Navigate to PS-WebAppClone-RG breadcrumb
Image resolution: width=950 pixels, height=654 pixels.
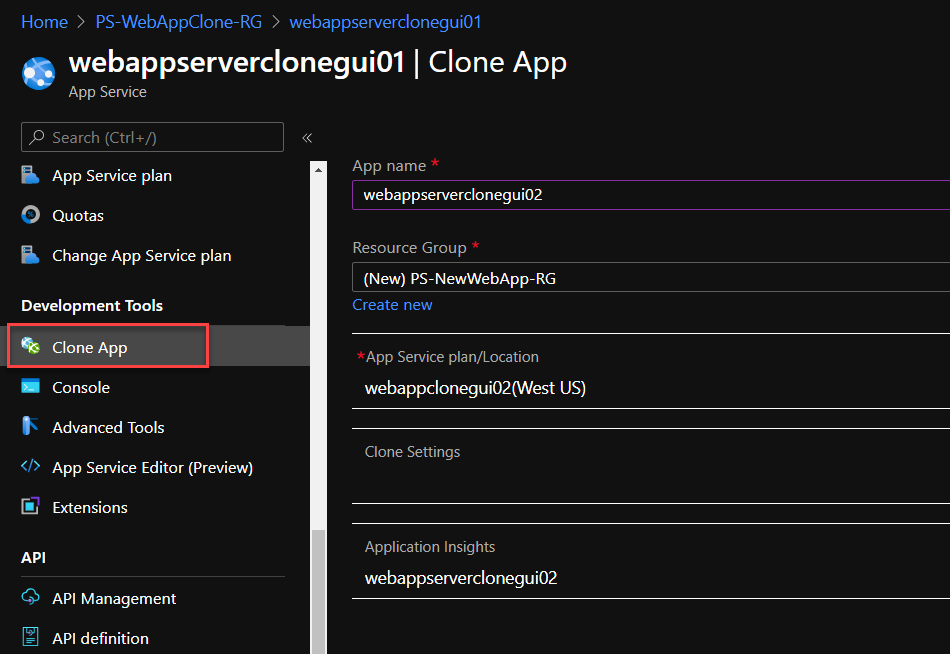[178, 20]
